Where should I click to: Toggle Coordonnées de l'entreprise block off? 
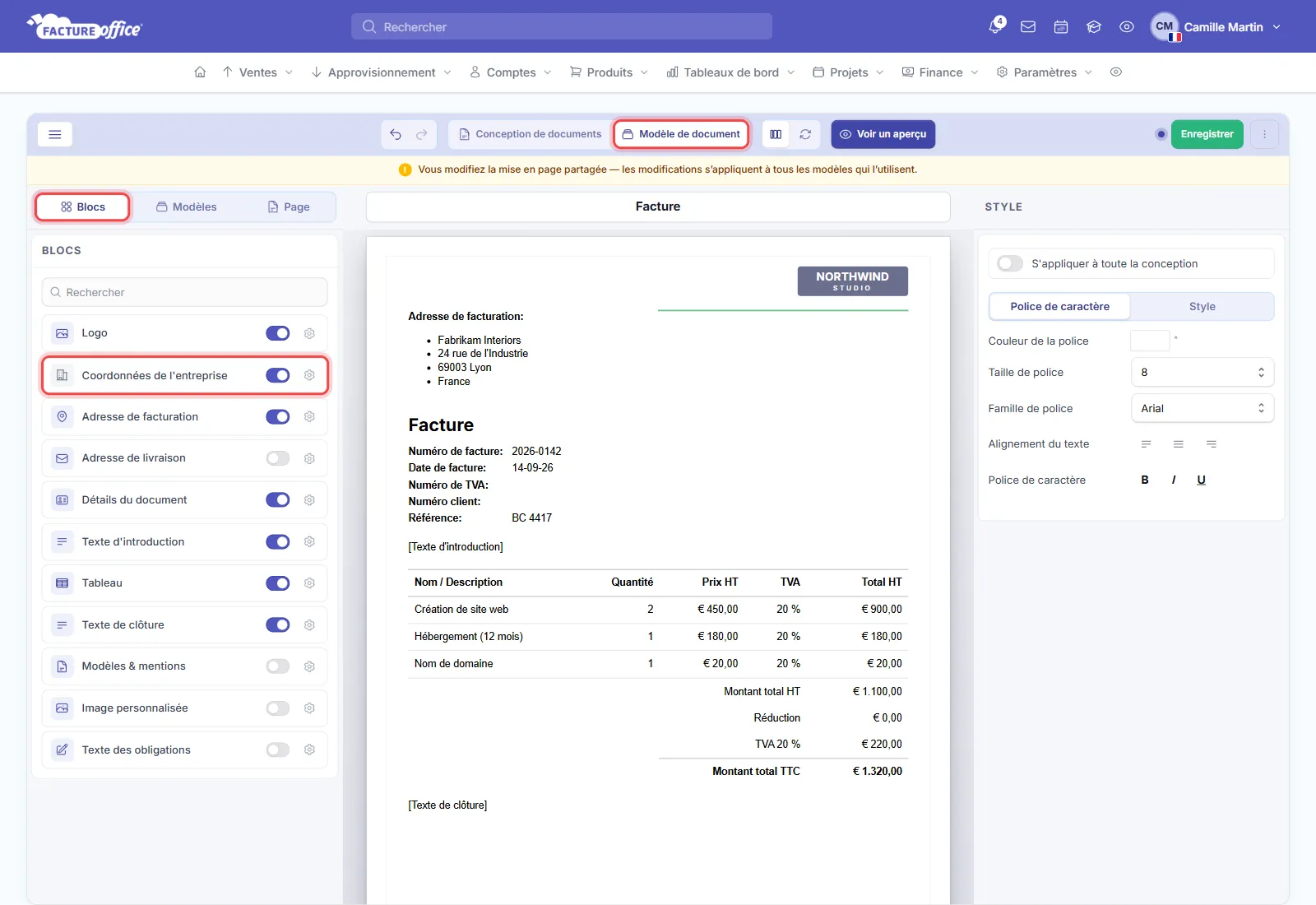(278, 375)
